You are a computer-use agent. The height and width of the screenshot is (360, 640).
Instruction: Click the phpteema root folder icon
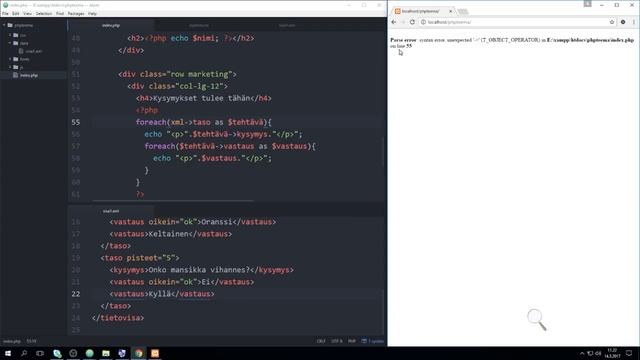10,25
